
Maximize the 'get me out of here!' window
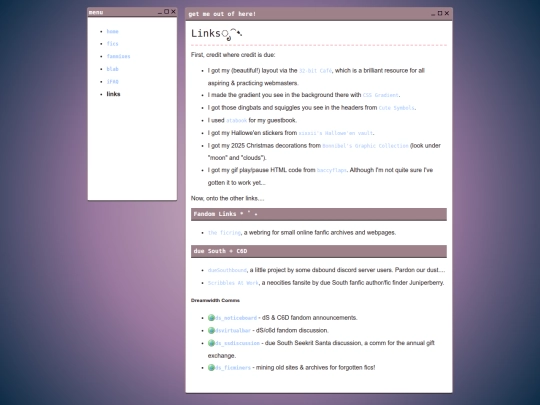(x=440, y=13)
